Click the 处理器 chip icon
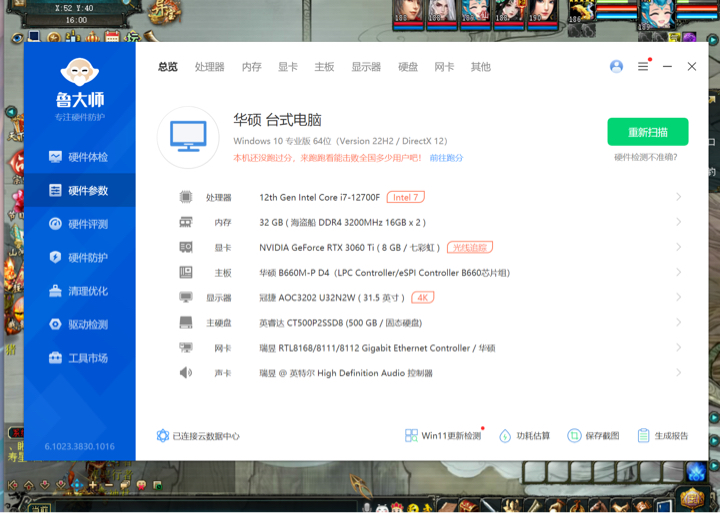This screenshot has width=720, height=513. pos(186,197)
